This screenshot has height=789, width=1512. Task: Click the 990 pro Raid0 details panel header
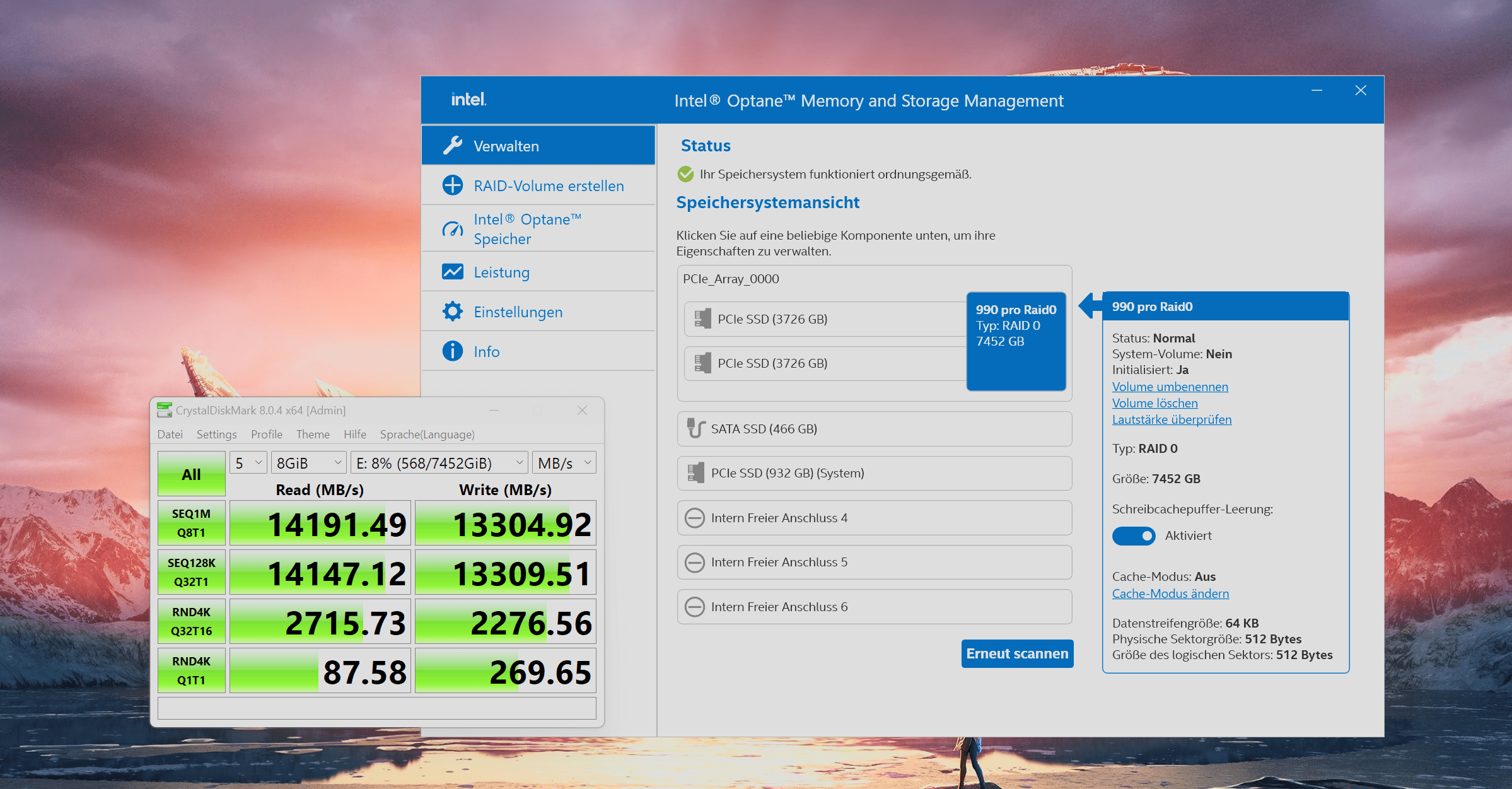click(1225, 307)
